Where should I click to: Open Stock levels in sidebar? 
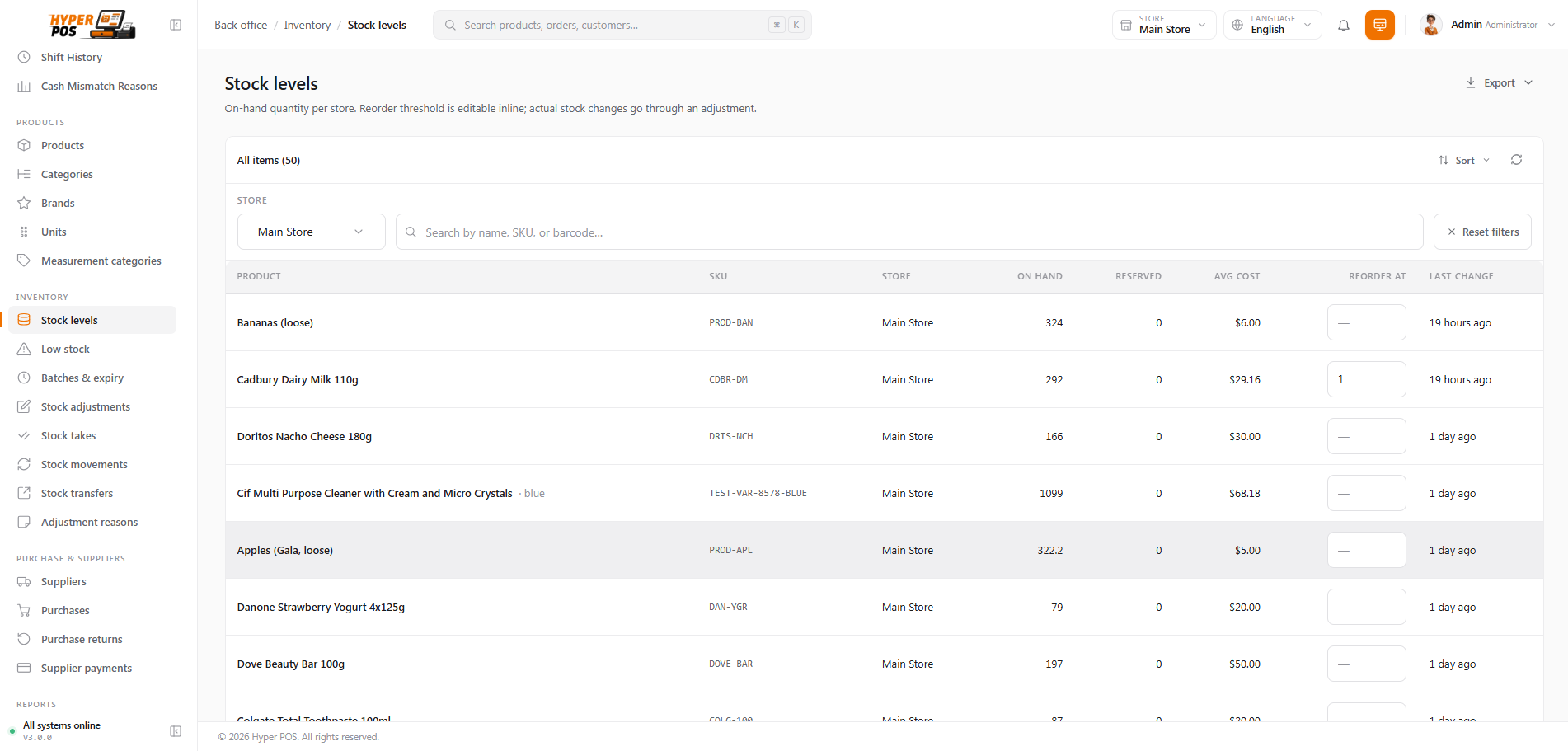(92, 320)
